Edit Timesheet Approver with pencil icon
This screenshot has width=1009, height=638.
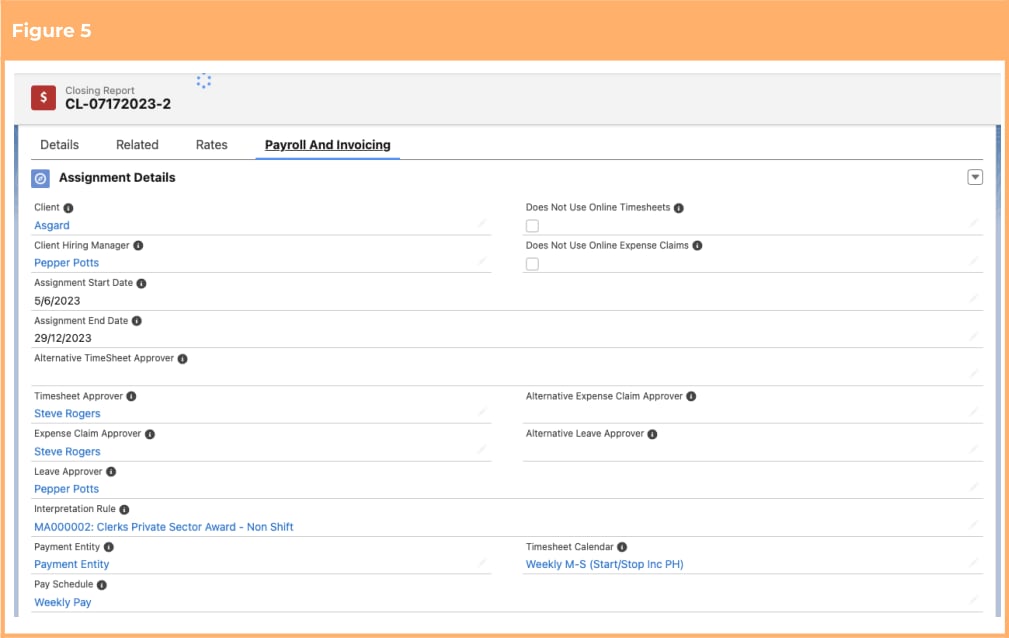[482, 411]
